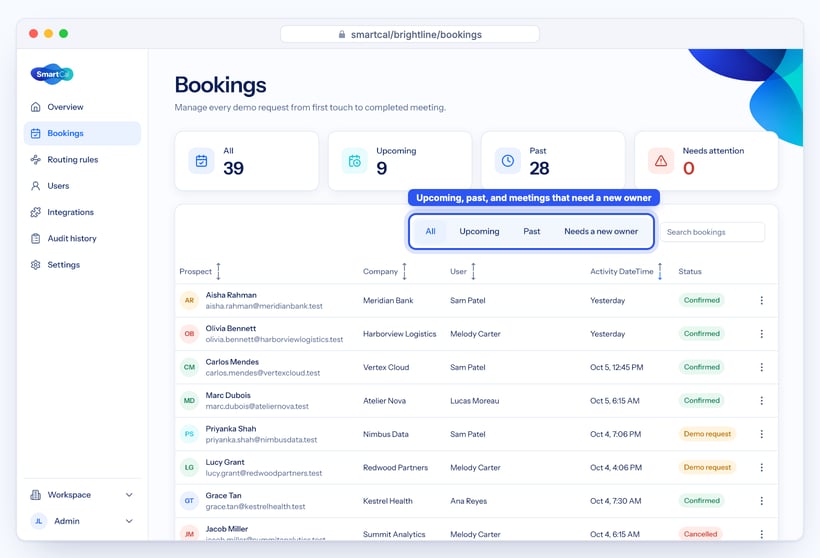The width and height of the screenshot is (820, 558).
Task: Click the Audit history clipboard icon
Action: 36,238
